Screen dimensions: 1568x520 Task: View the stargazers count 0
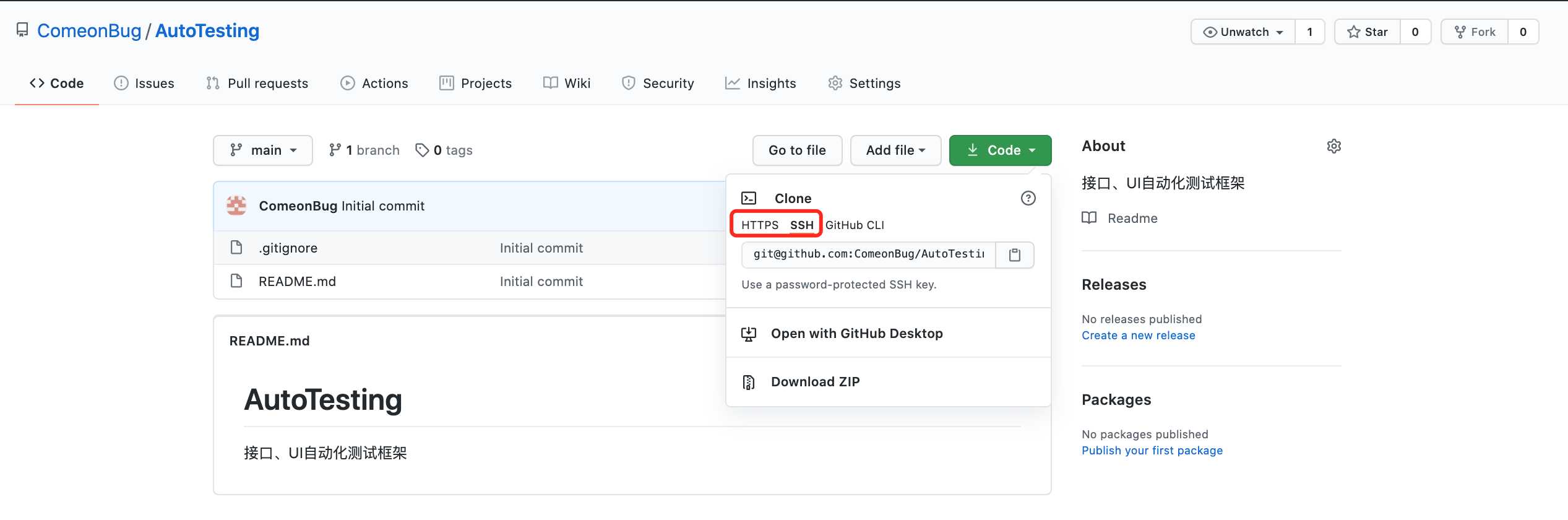click(1415, 32)
